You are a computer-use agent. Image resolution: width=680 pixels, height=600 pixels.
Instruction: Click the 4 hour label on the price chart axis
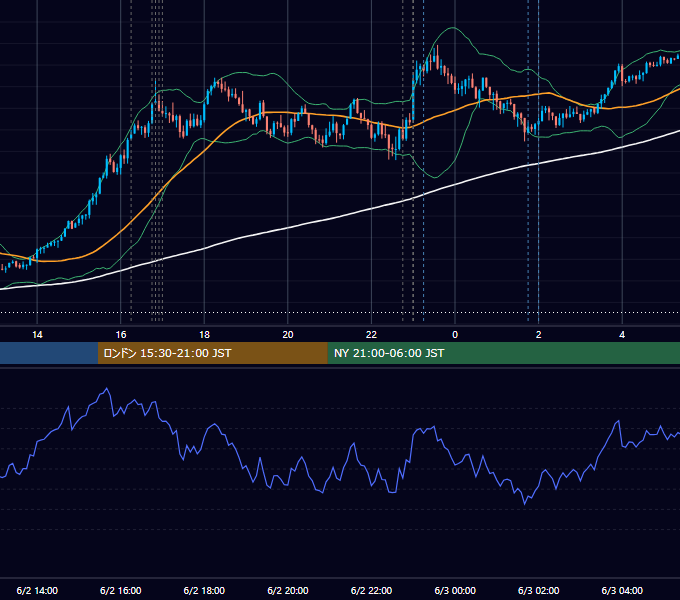622,335
